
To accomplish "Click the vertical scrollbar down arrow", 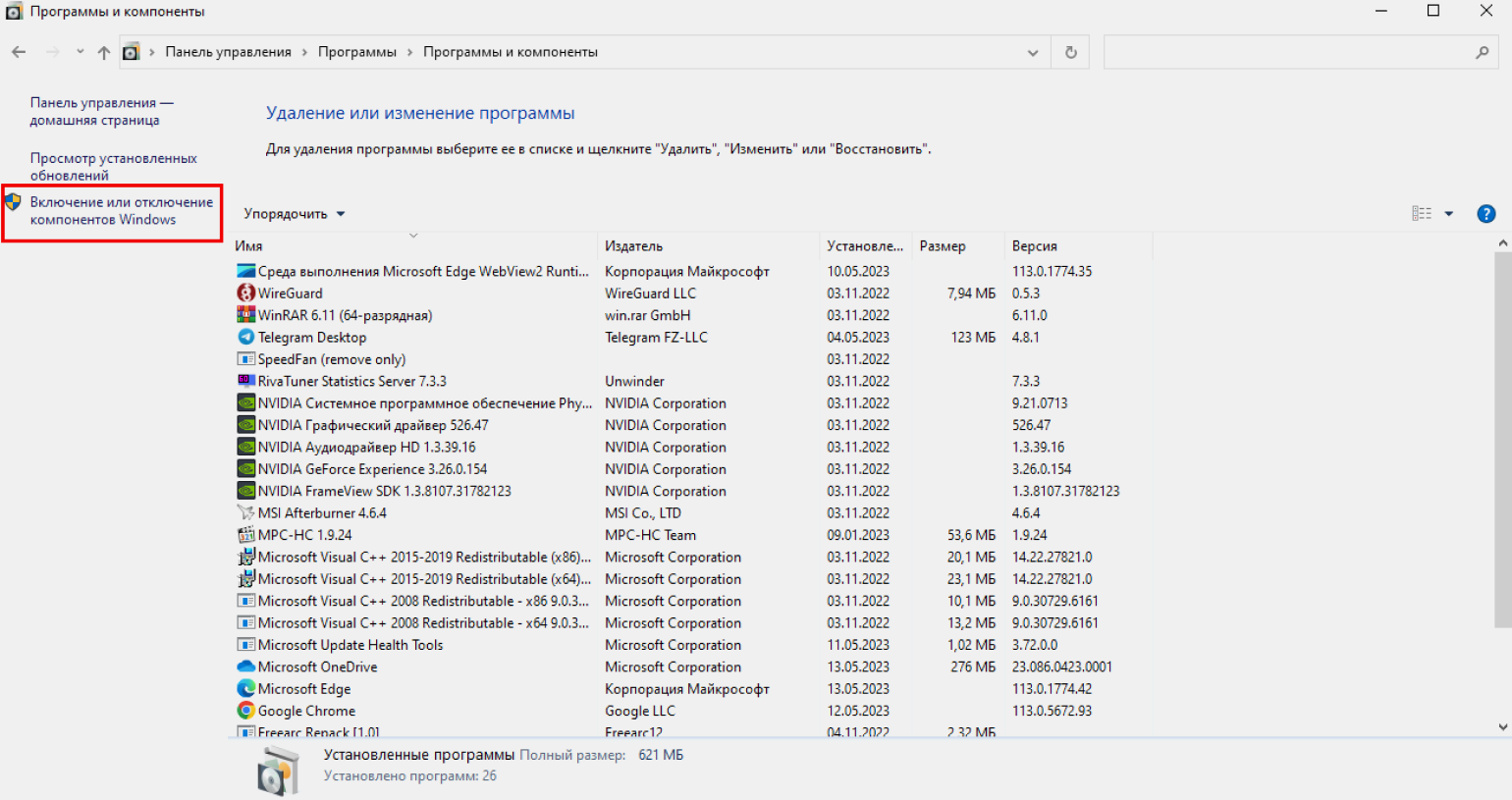I will (1502, 727).
